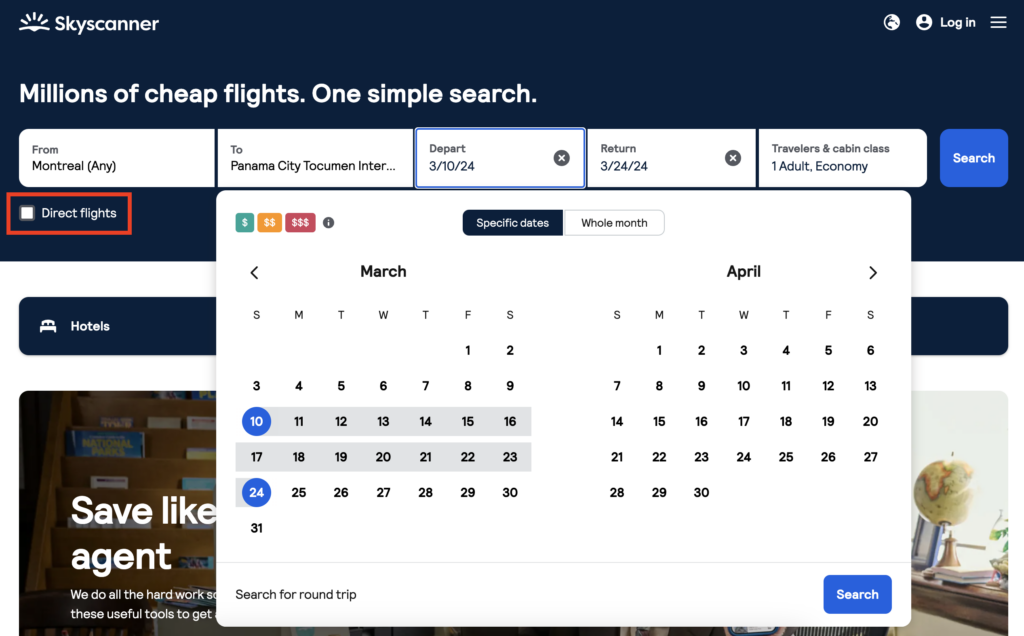Viewport: 1024px width, 636px height.
Task: Click the account profile icon
Action: [x=923, y=22]
